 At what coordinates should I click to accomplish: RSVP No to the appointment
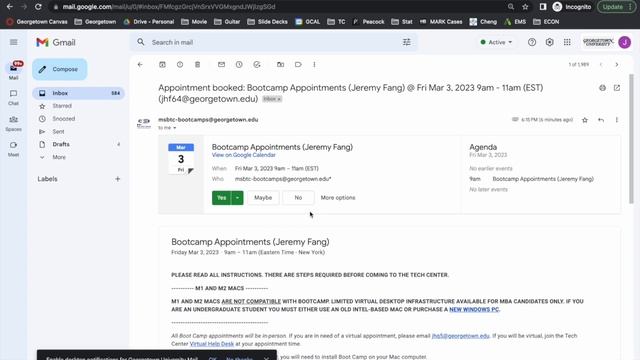(298, 198)
